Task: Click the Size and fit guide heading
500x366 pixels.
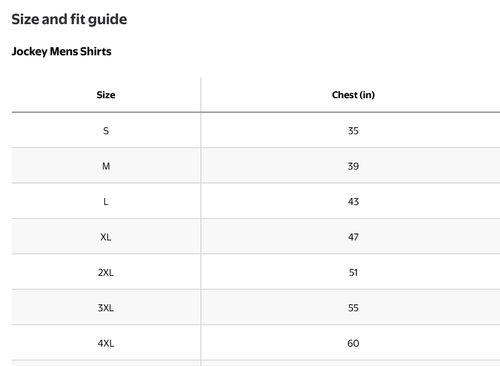Action: (x=69, y=19)
